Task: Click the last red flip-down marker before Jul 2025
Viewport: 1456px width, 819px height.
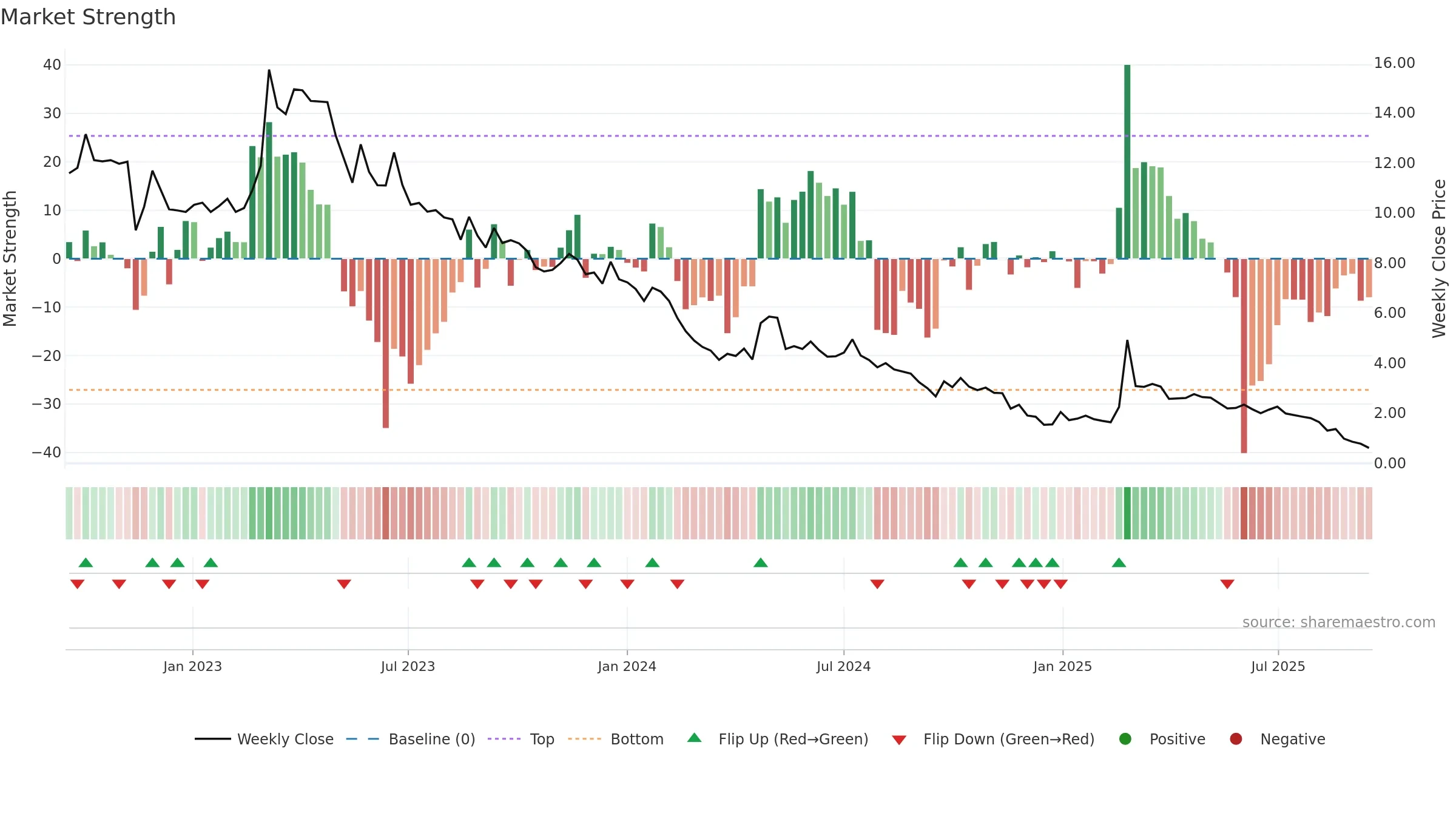Action: (1227, 584)
